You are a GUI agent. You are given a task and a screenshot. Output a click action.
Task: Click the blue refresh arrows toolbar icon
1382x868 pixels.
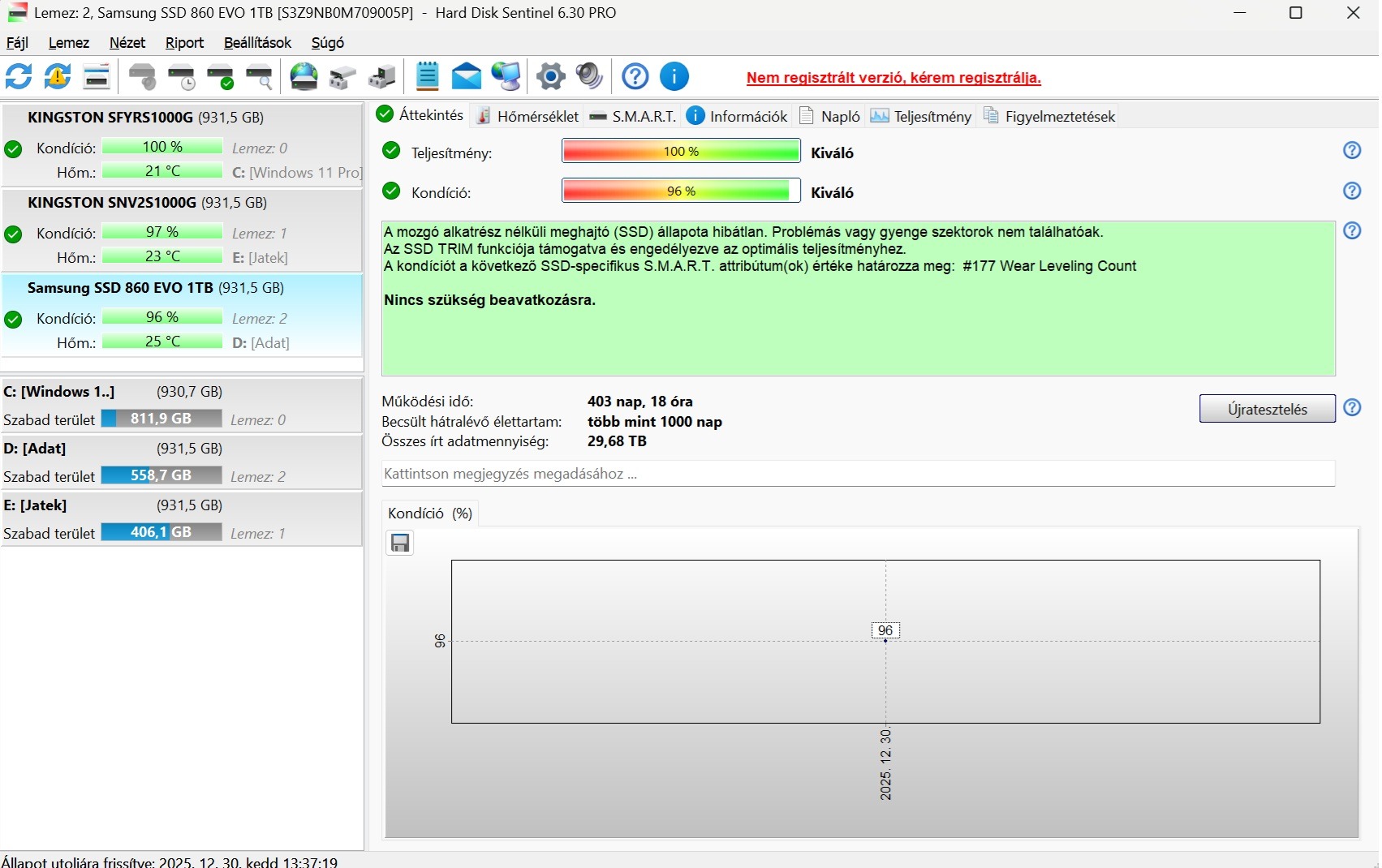[x=19, y=77]
